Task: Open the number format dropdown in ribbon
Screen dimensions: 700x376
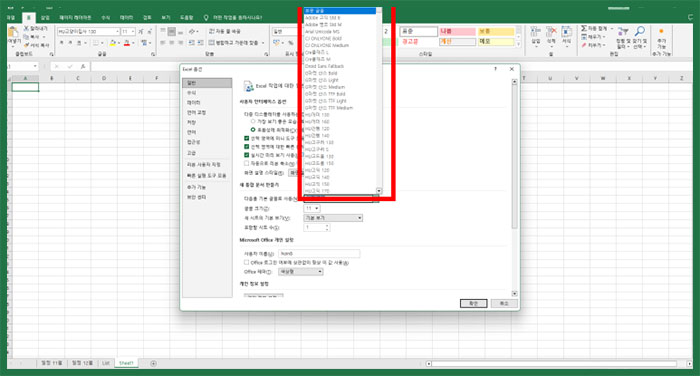Action: click(285, 31)
